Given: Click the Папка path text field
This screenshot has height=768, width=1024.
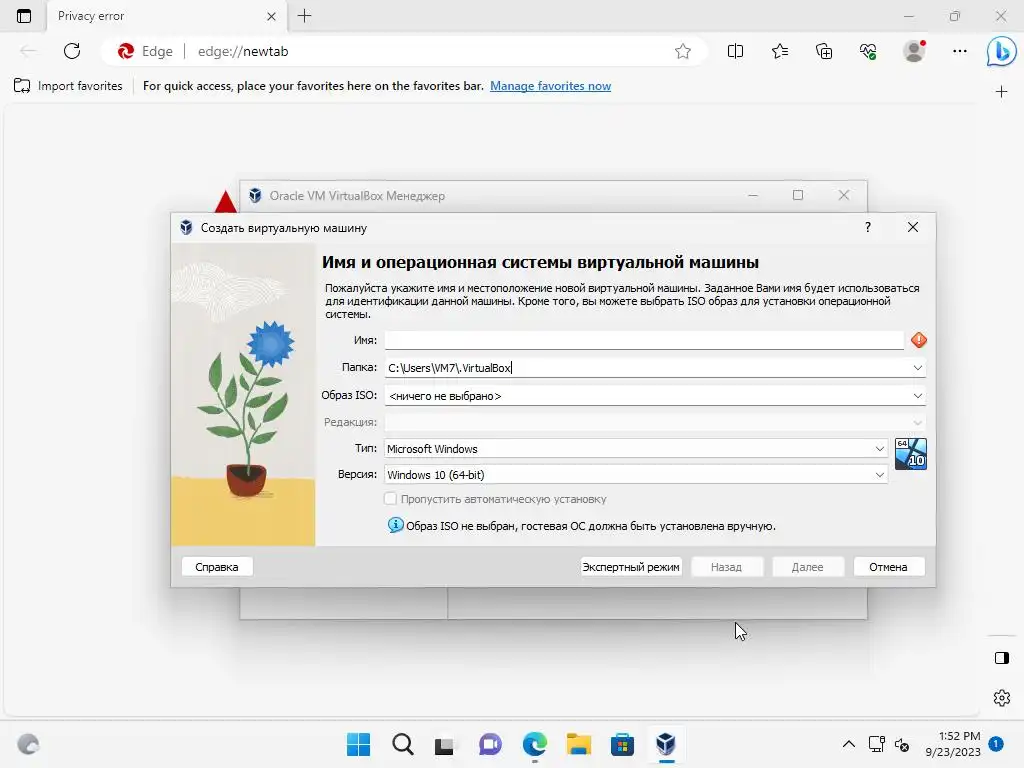Looking at the screenshot, I should click(x=647, y=368).
